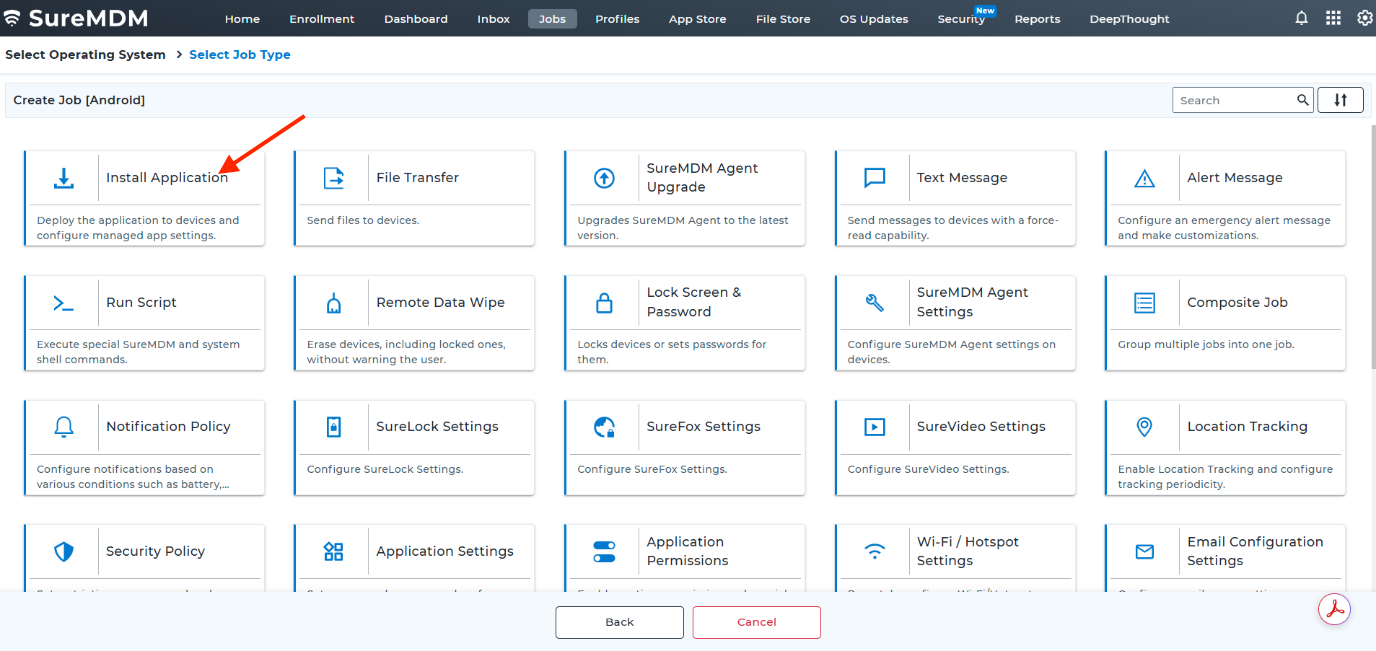Open the Profiles tab
This screenshot has height=651, width=1376.
617,19
